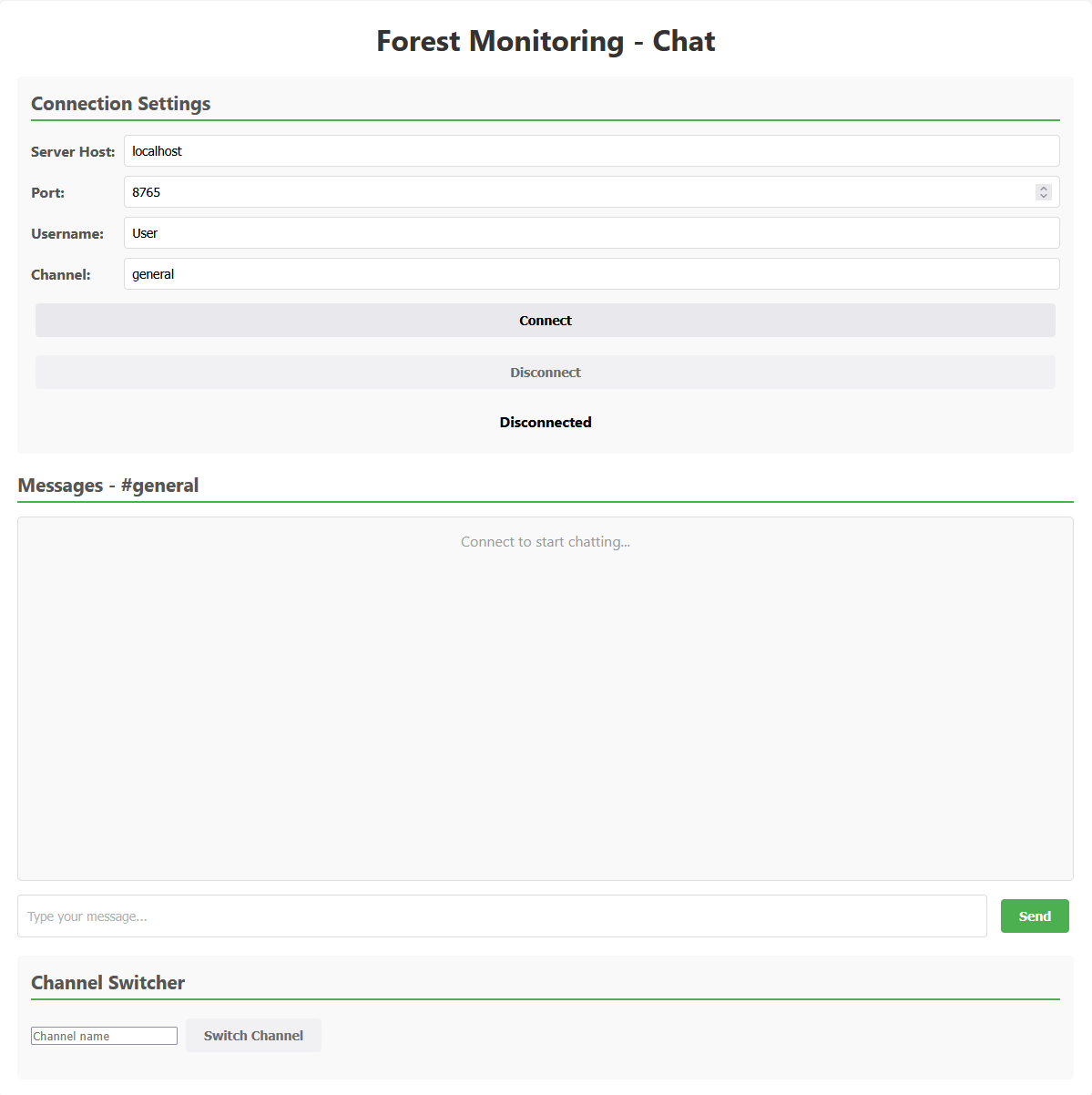Click the Channel Switcher heading

click(107, 983)
